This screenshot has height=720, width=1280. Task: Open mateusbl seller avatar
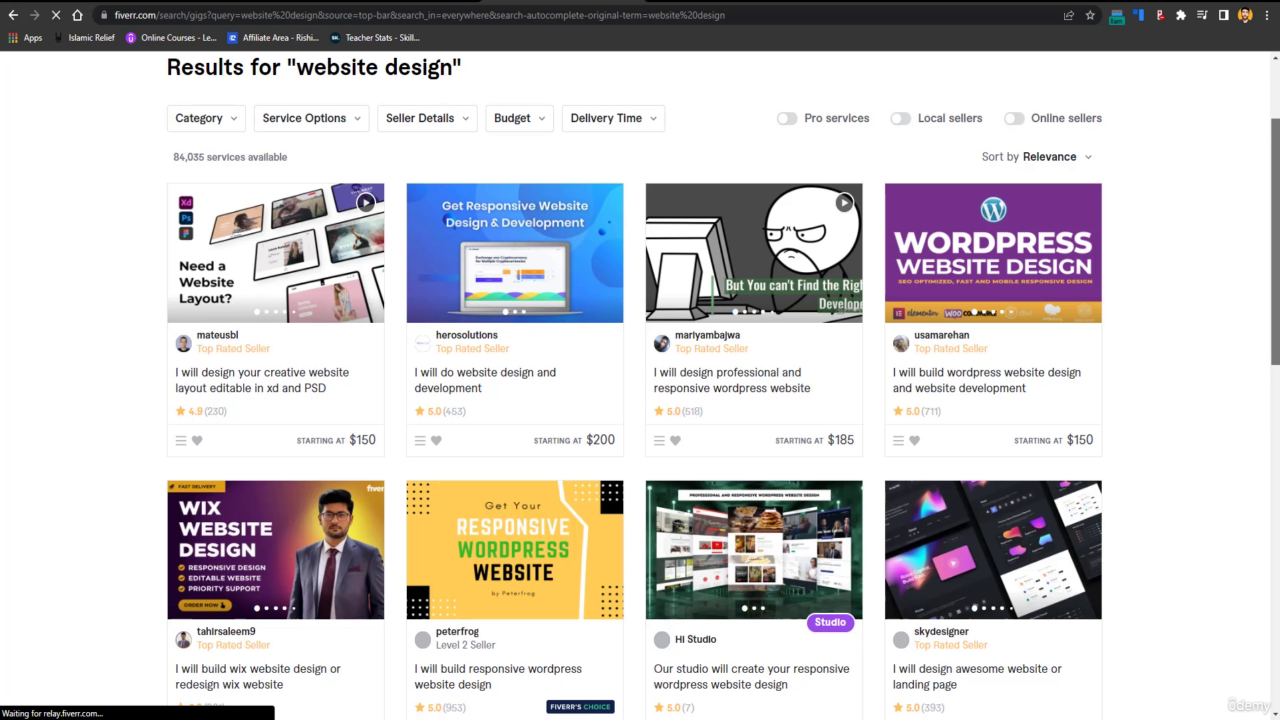point(183,344)
